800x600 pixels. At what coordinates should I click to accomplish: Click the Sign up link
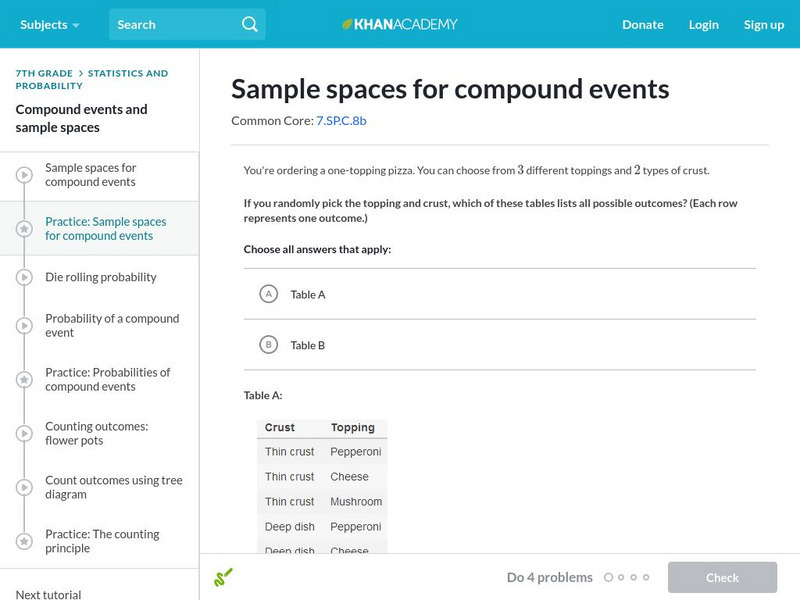click(x=763, y=24)
